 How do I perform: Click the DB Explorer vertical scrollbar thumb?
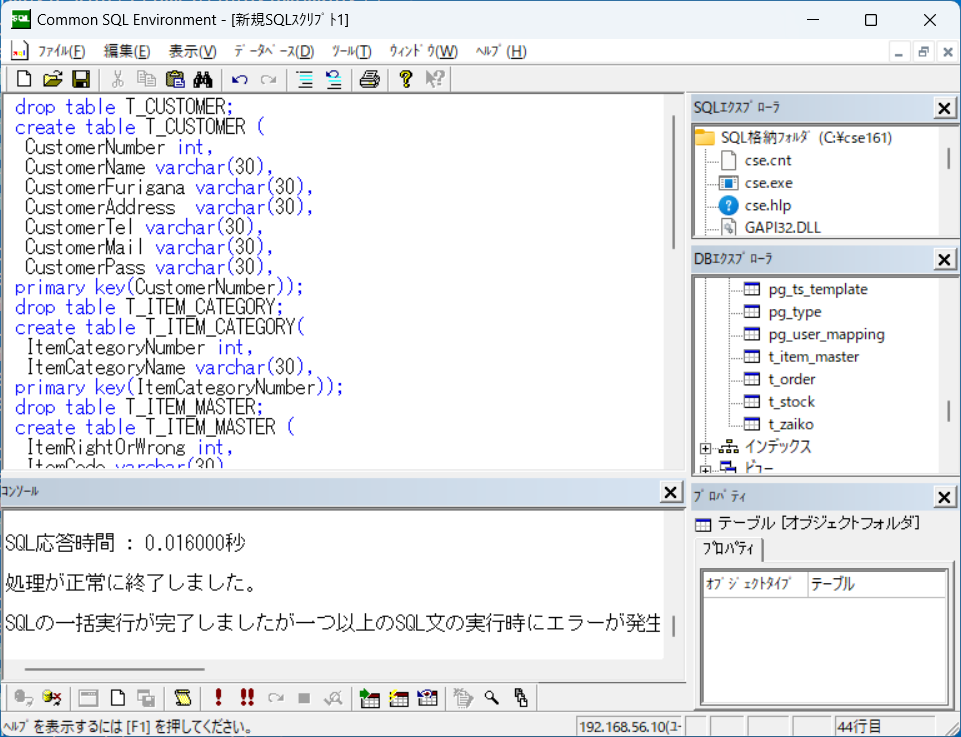[x=949, y=410]
